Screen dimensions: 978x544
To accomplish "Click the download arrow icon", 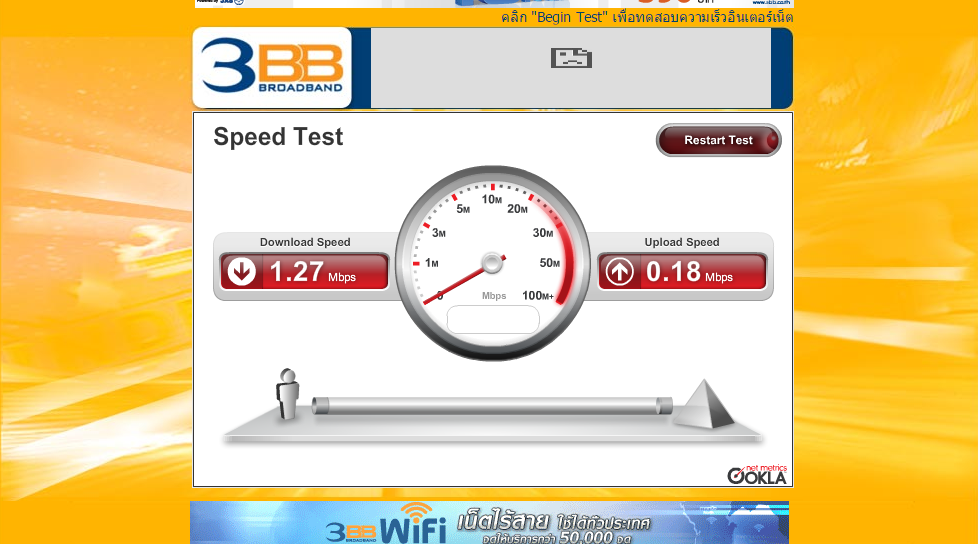I will coord(241,271).
